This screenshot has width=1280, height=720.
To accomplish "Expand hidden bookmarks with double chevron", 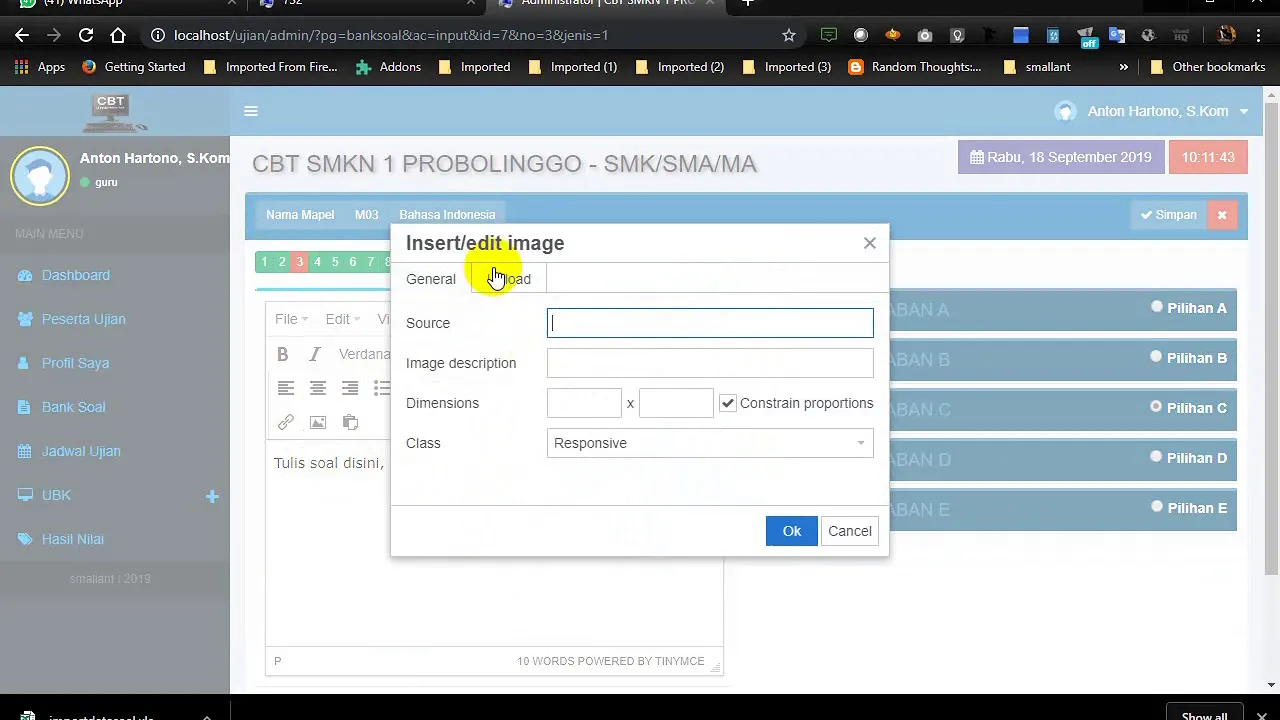I will tap(1123, 67).
